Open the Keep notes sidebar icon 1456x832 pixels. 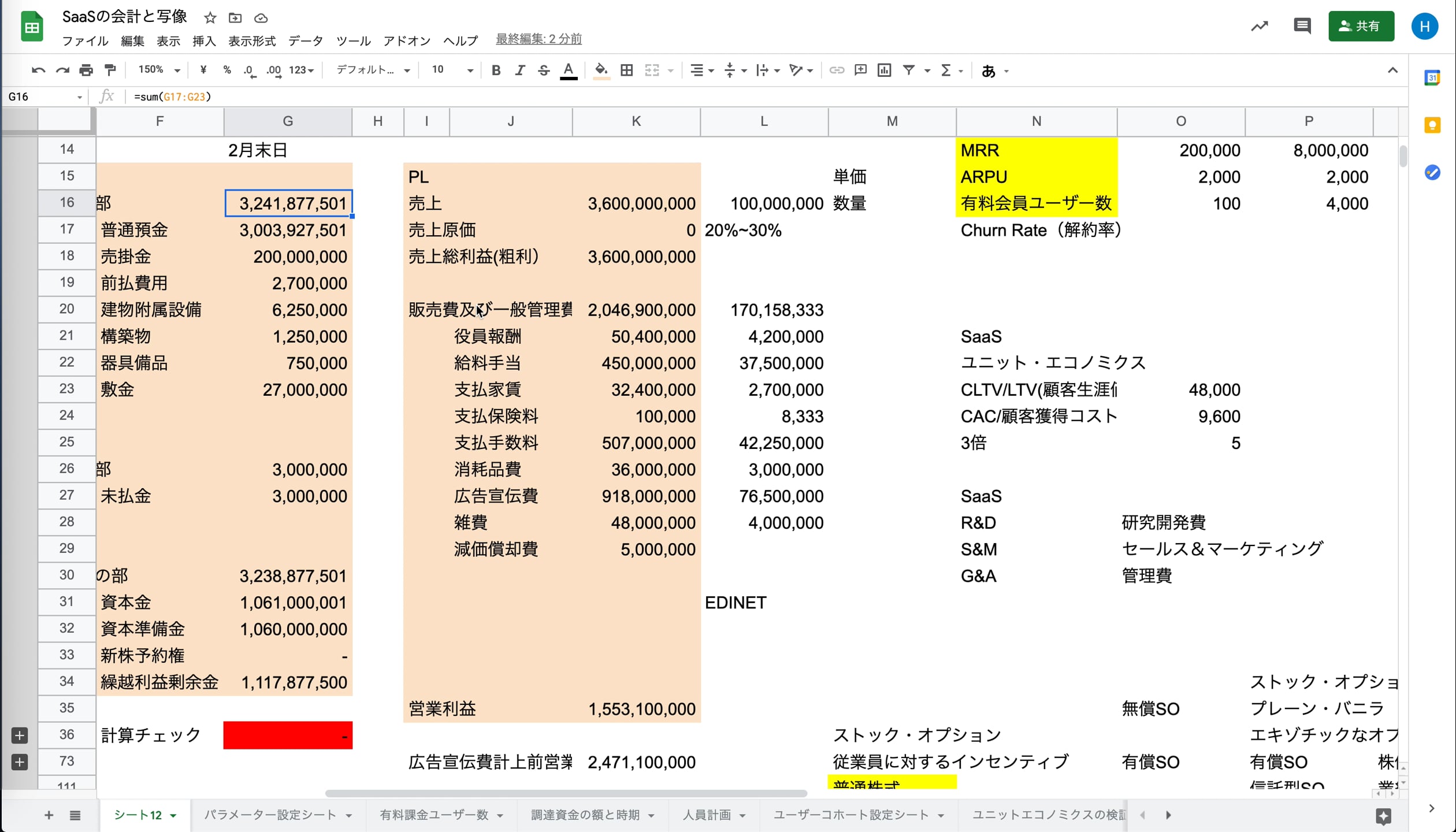(x=1432, y=125)
